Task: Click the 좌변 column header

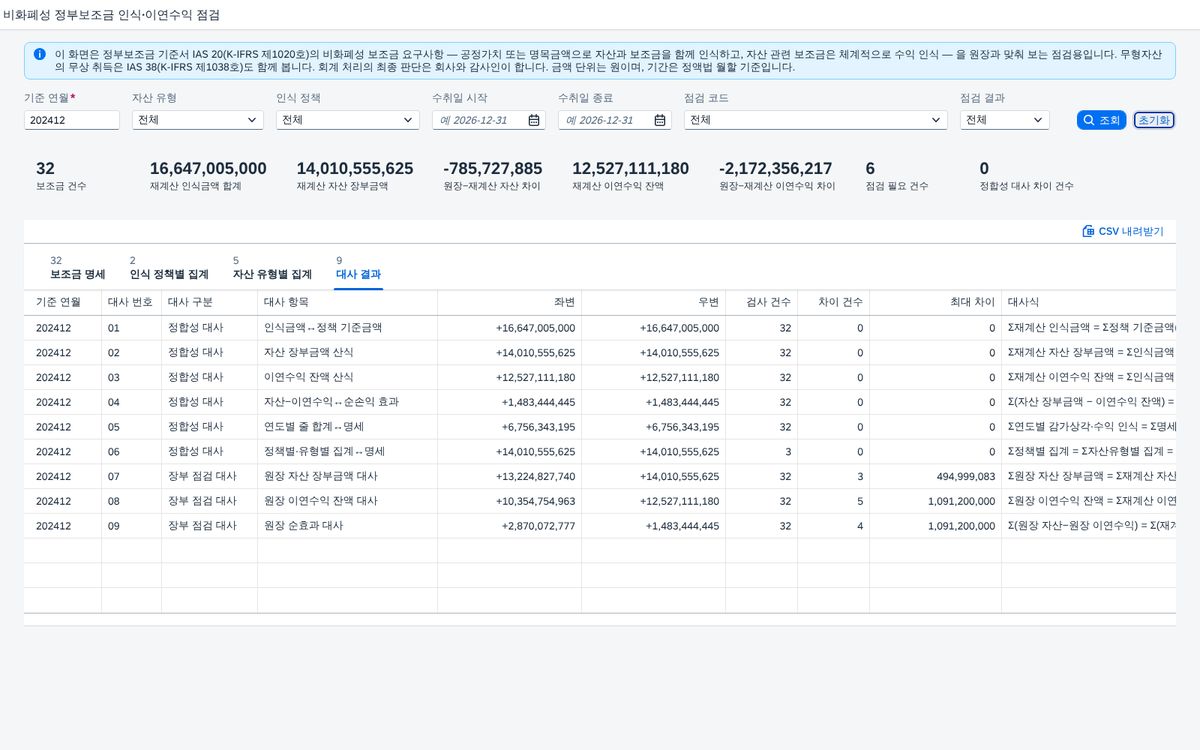Action: pos(510,302)
